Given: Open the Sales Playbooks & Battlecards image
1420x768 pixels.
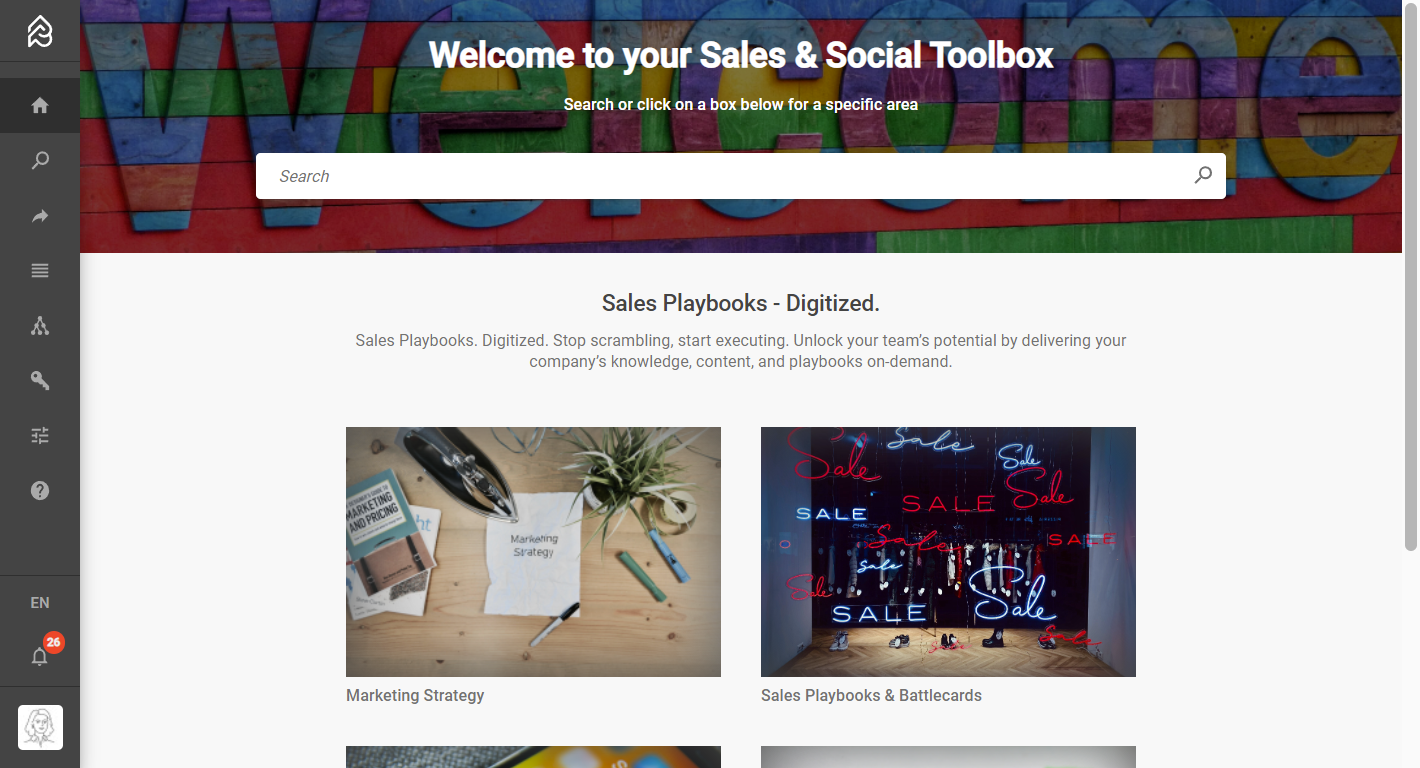Looking at the screenshot, I should point(948,552).
